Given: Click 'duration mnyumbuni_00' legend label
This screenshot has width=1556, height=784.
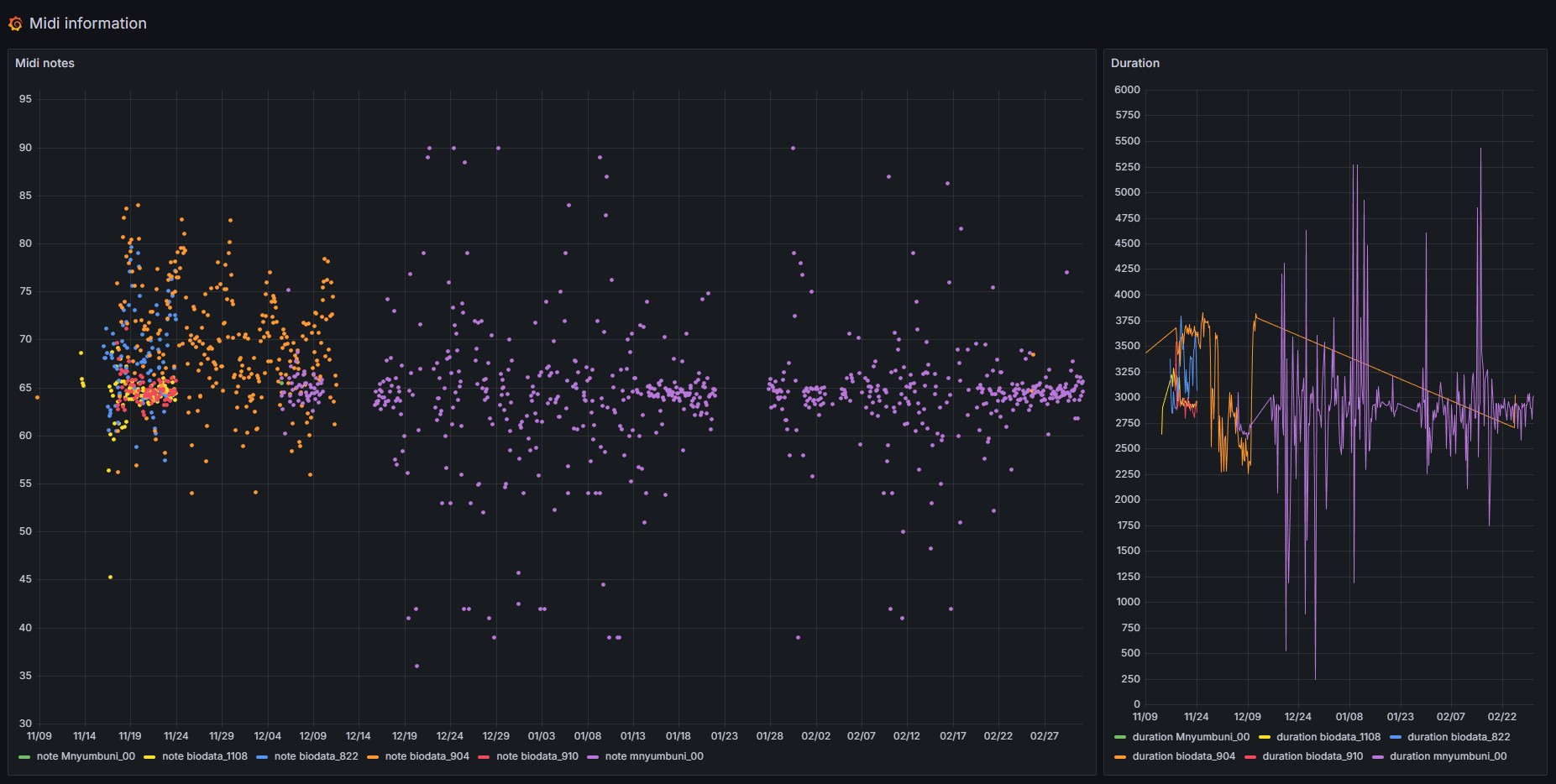Looking at the screenshot, I should 1448,756.
